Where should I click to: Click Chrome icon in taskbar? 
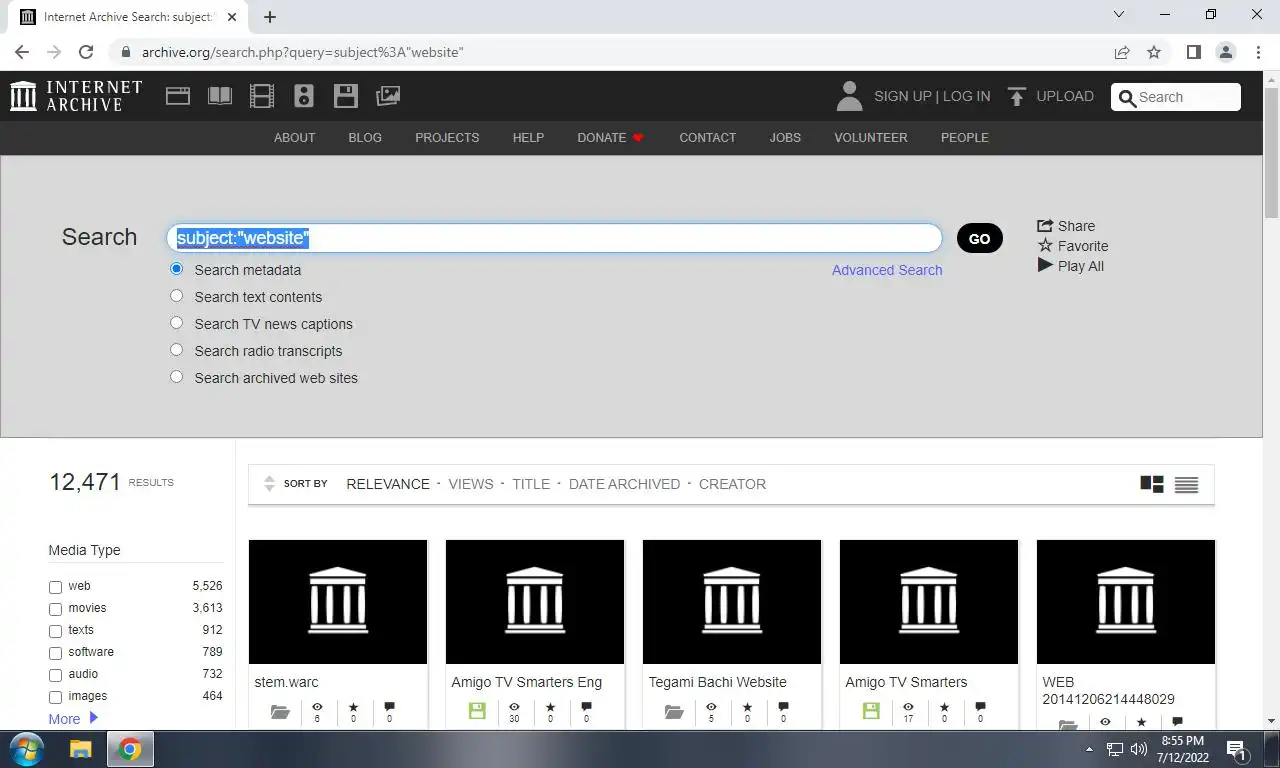[130, 749]
